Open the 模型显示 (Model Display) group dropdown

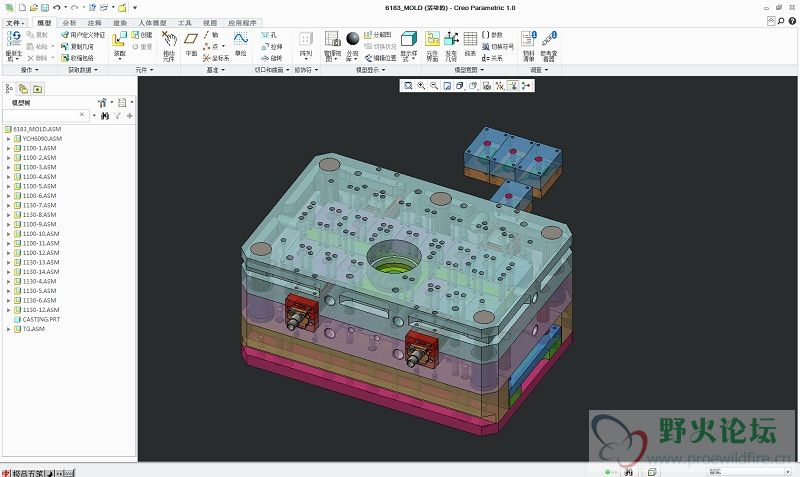[371, 70]
